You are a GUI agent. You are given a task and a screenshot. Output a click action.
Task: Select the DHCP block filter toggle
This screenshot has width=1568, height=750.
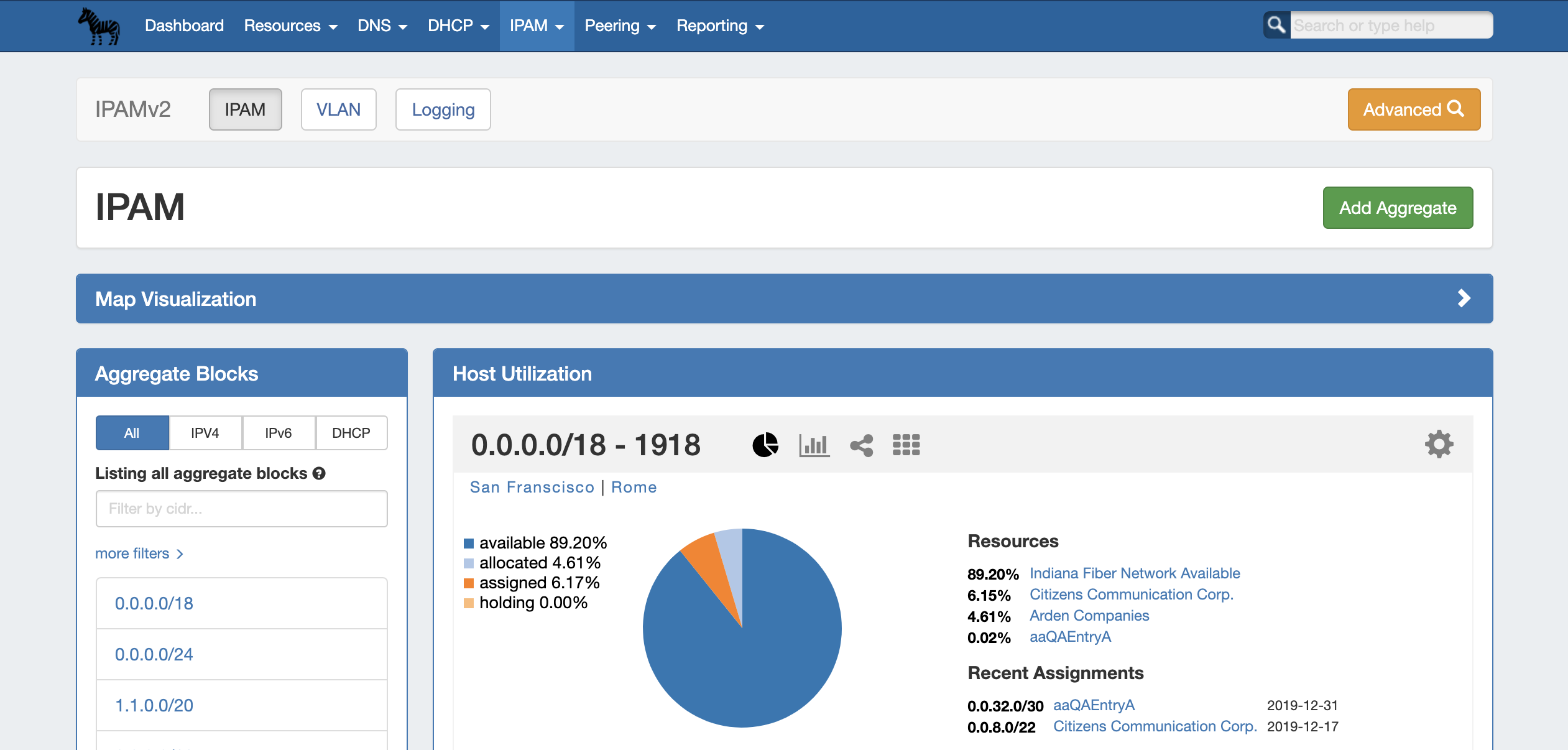(x=351, y=433)
